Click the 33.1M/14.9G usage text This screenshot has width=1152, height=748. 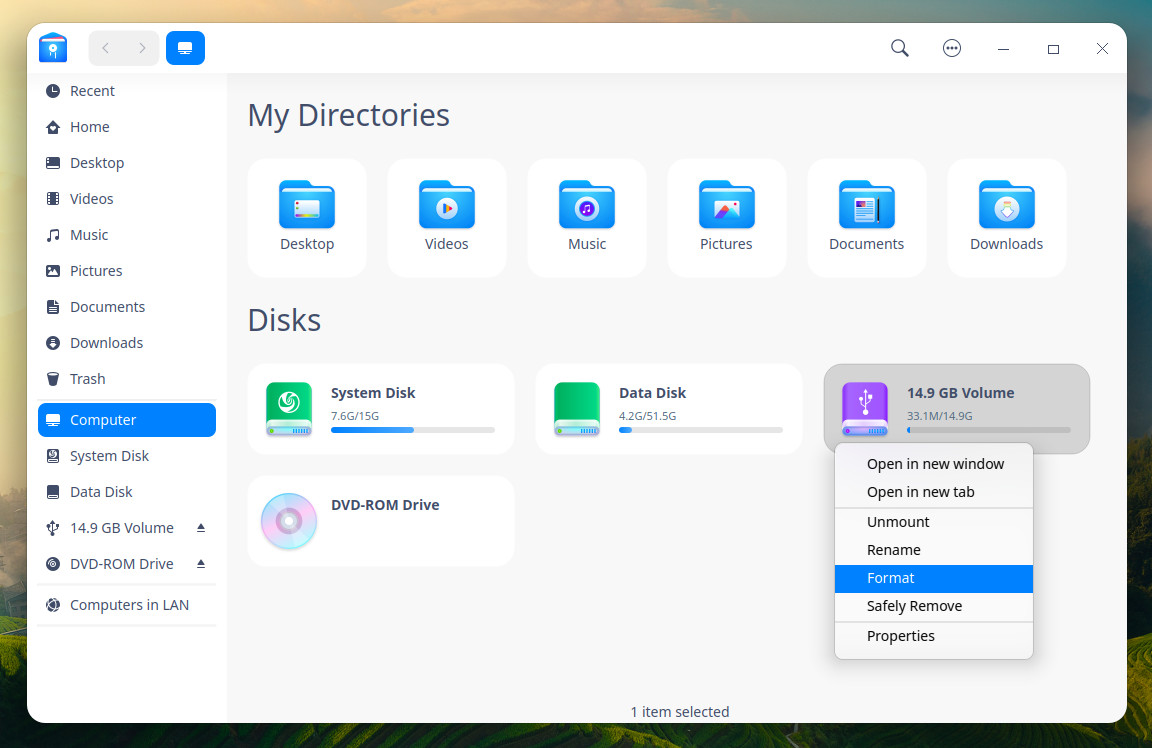940,416
